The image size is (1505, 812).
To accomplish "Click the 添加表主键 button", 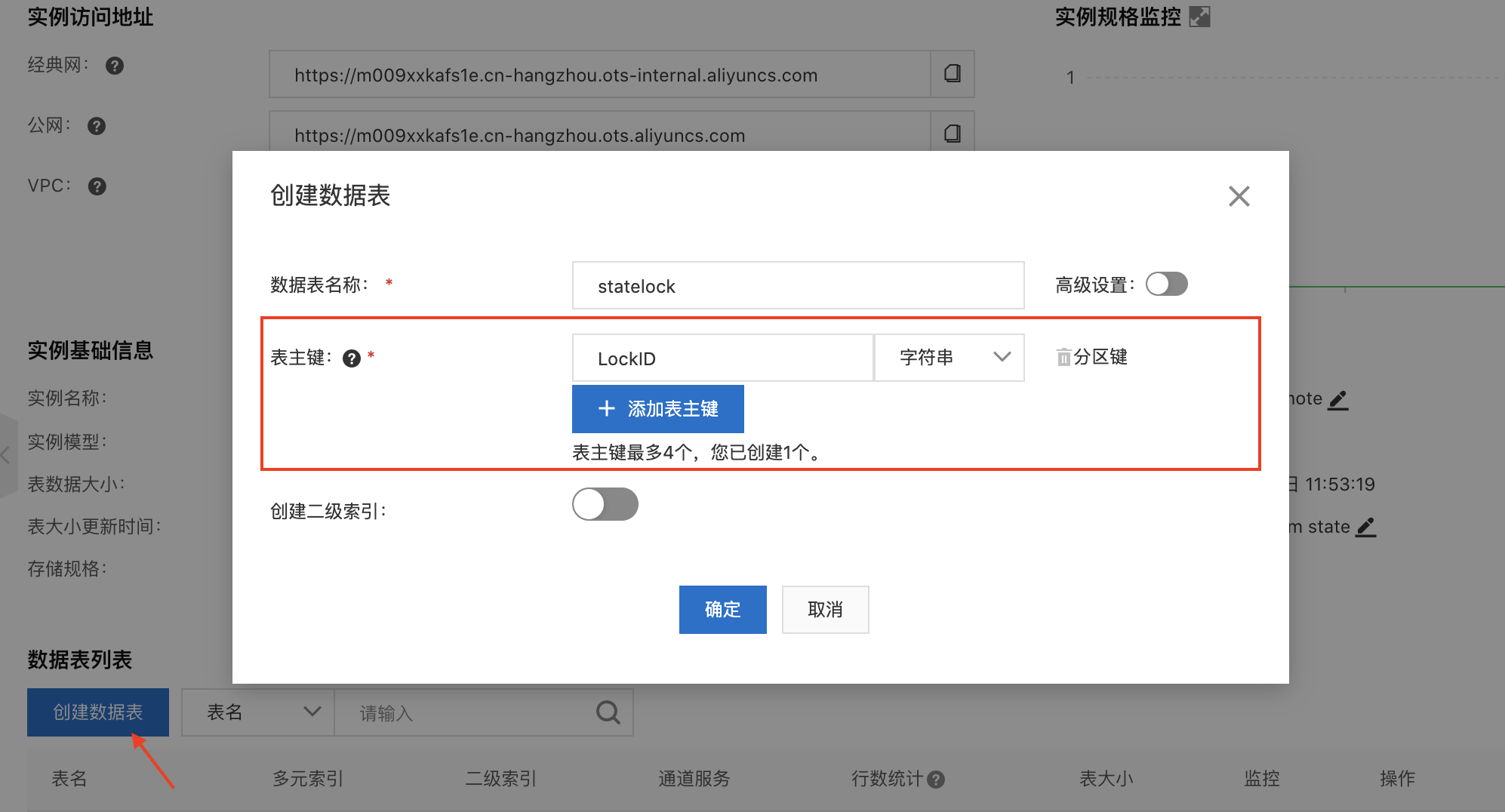I will [658, 409].
